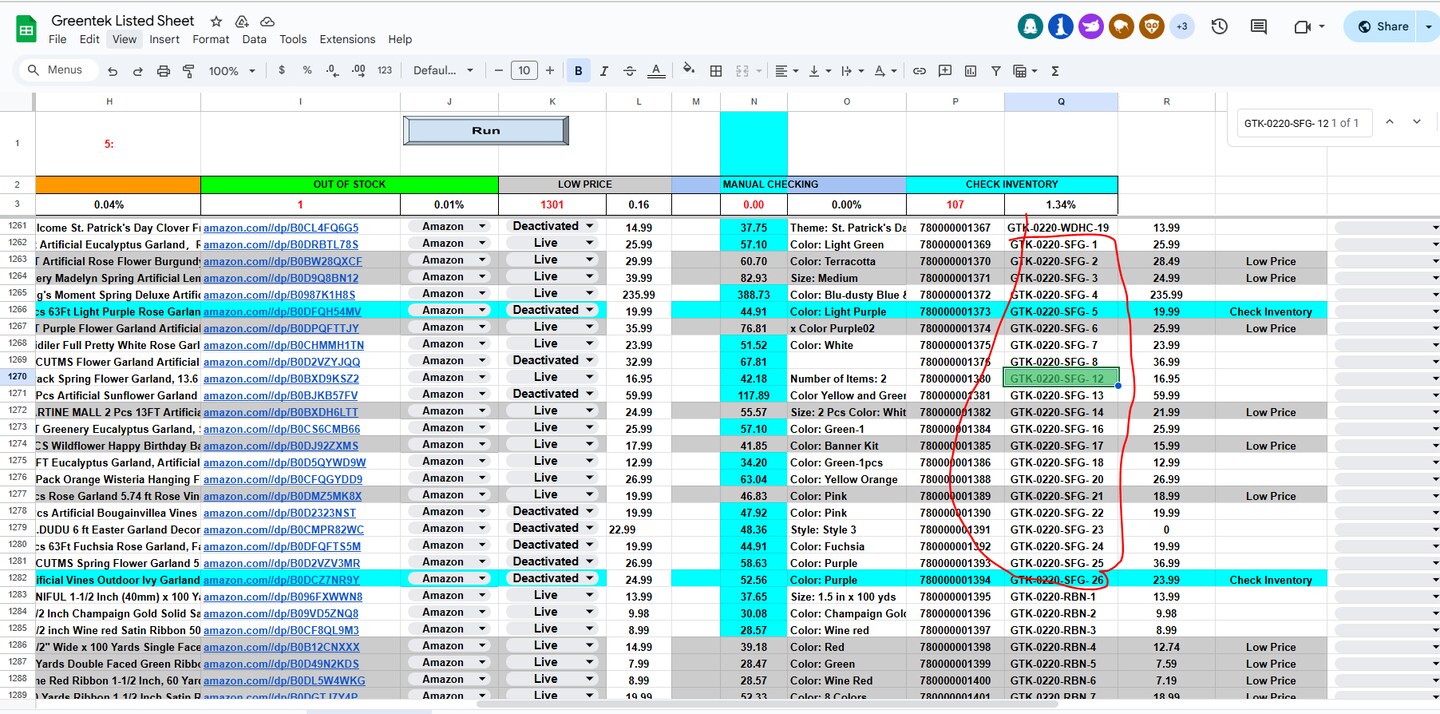Open the font family Default dropdown
The image size is (1440, 714).
pos(443,71)
